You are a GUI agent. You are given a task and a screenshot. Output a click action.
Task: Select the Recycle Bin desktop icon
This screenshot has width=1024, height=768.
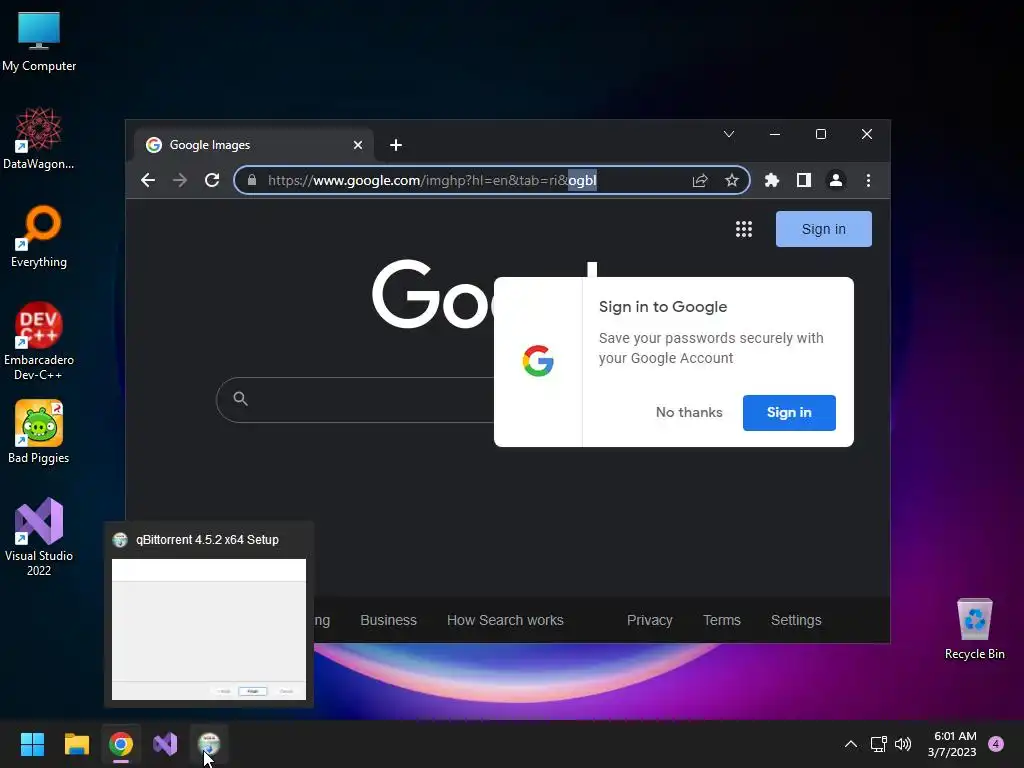click(x=974, y=630)
